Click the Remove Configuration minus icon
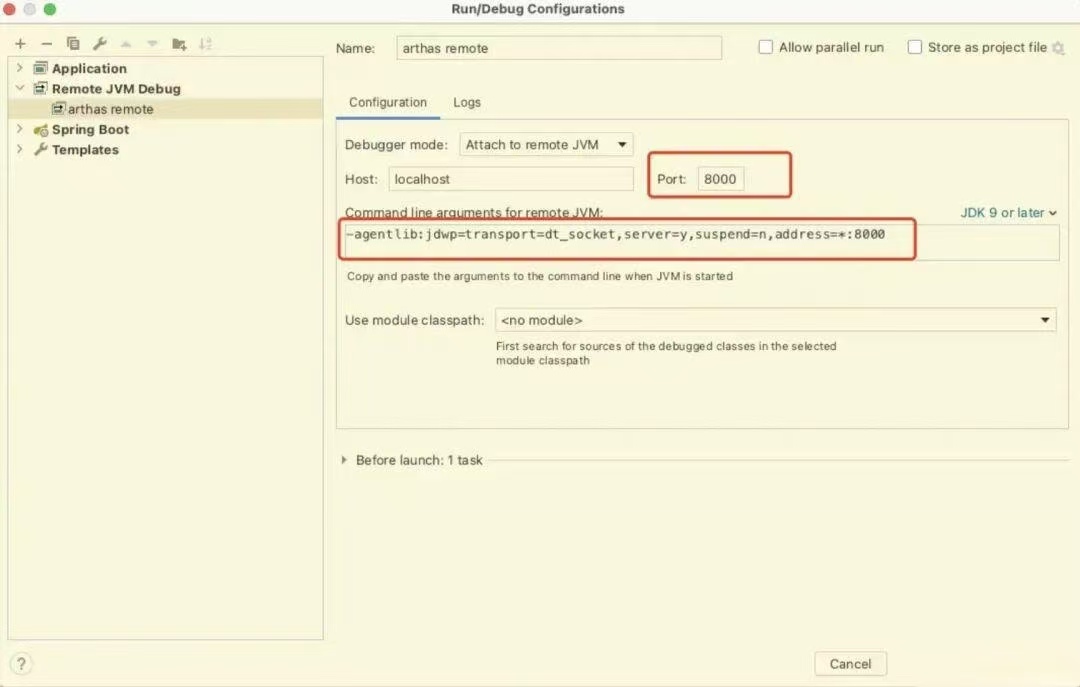This screenshot has width=1080, height=687. click(x=46, y=44)
